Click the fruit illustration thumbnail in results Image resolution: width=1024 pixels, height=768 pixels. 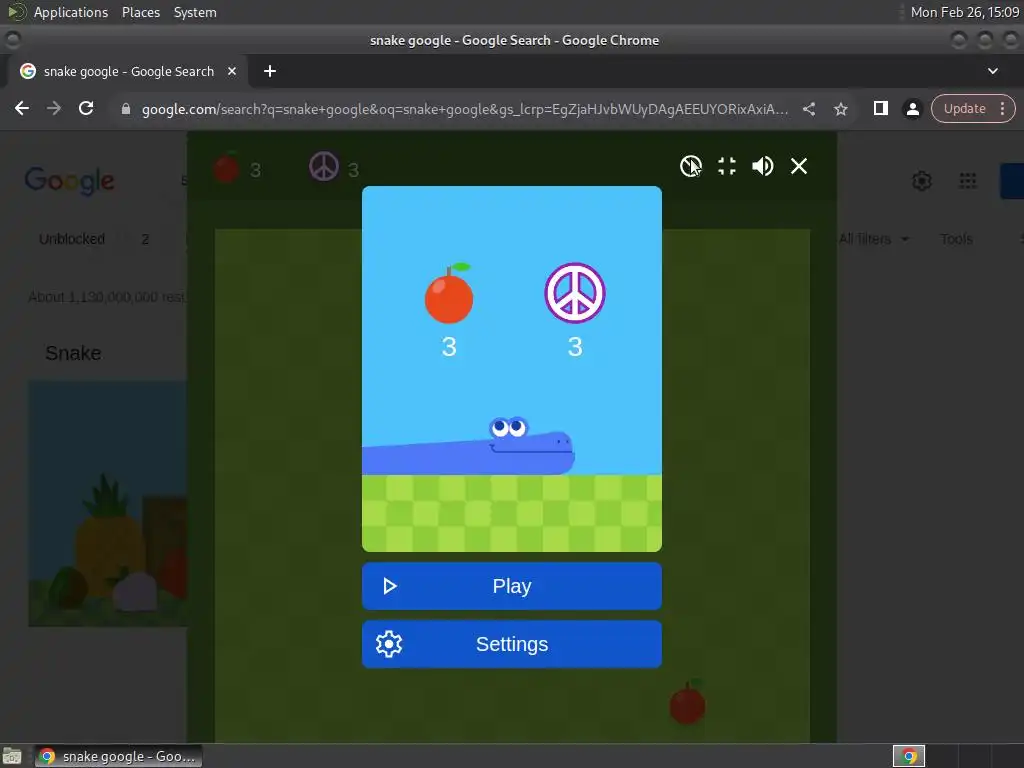coord(108,504)
